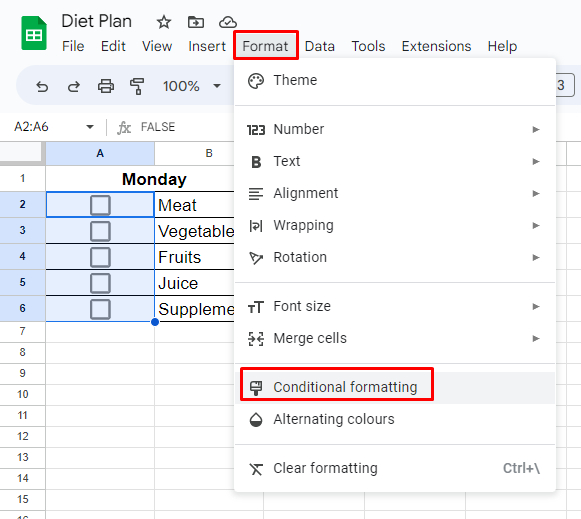Open the View menu

(x=157, y=46)
